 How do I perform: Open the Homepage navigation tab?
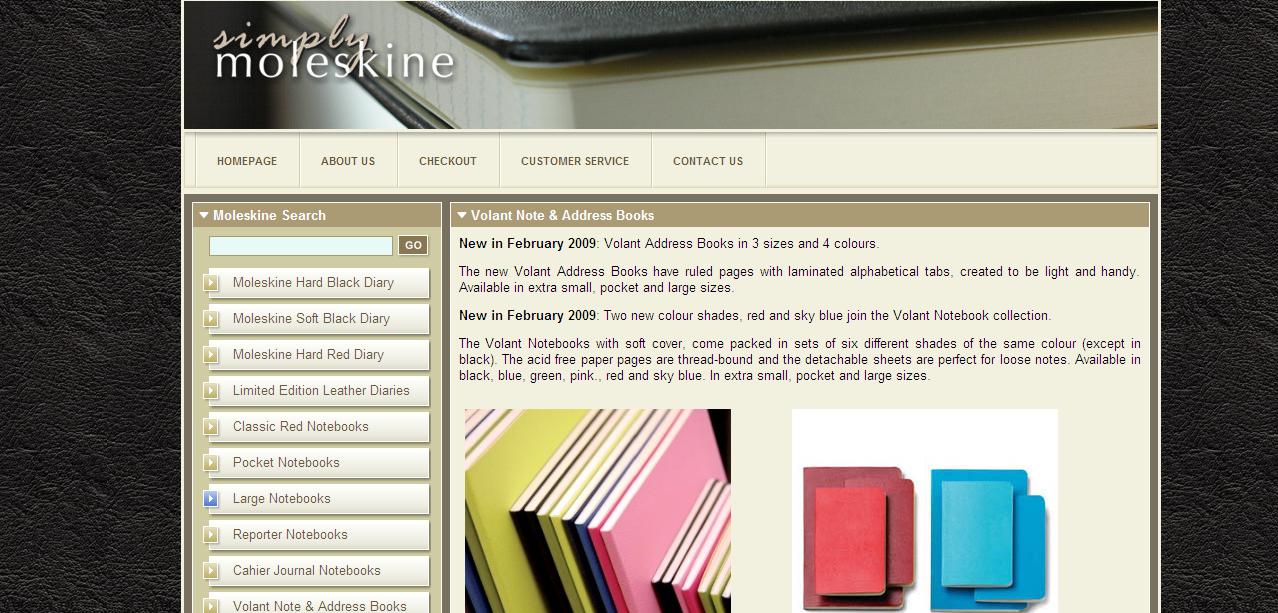pyautogui.click(x=247, y=161)
